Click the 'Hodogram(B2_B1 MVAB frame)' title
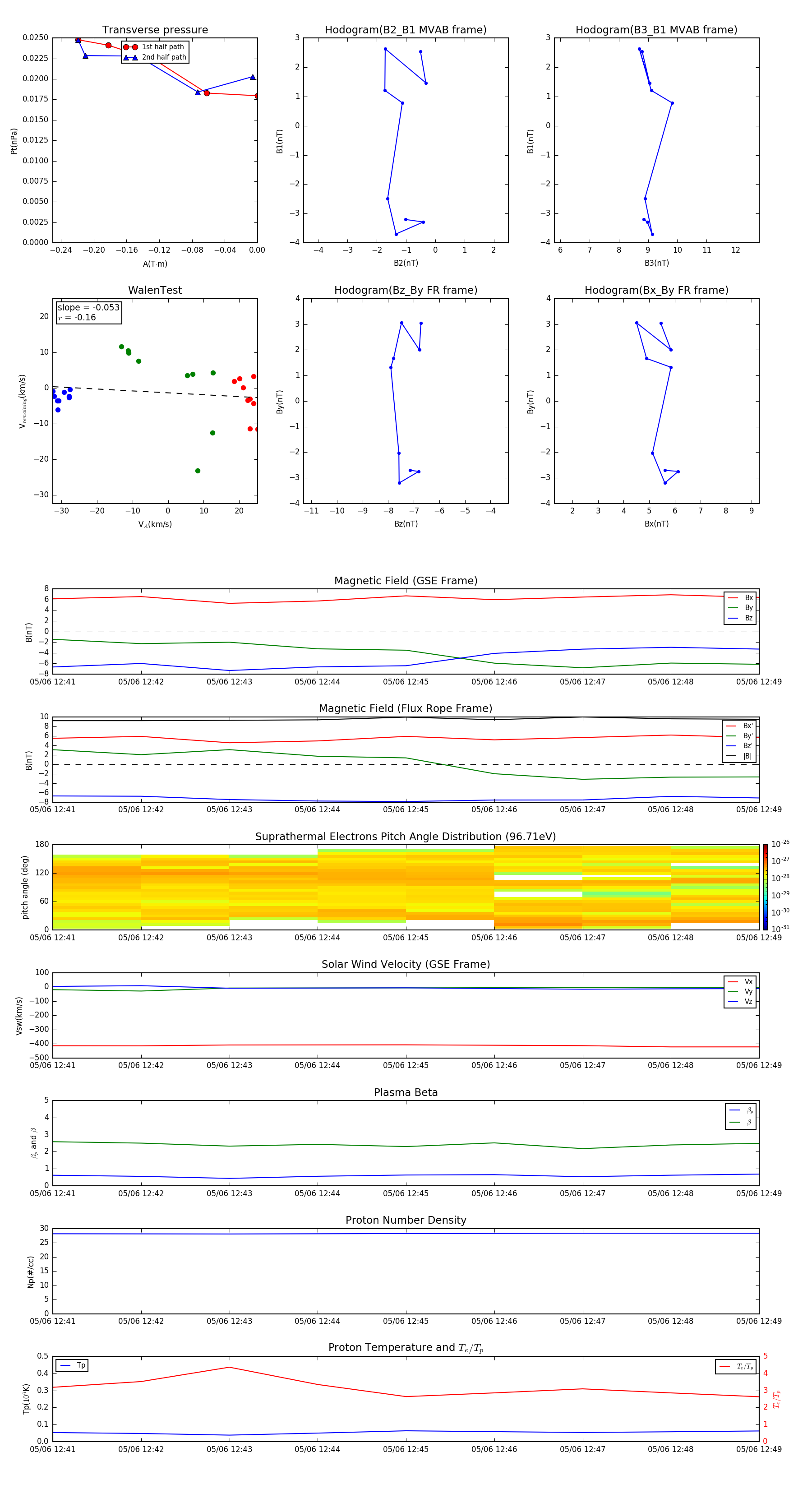Screen dimensions: 812x1489 click(406, 30)
